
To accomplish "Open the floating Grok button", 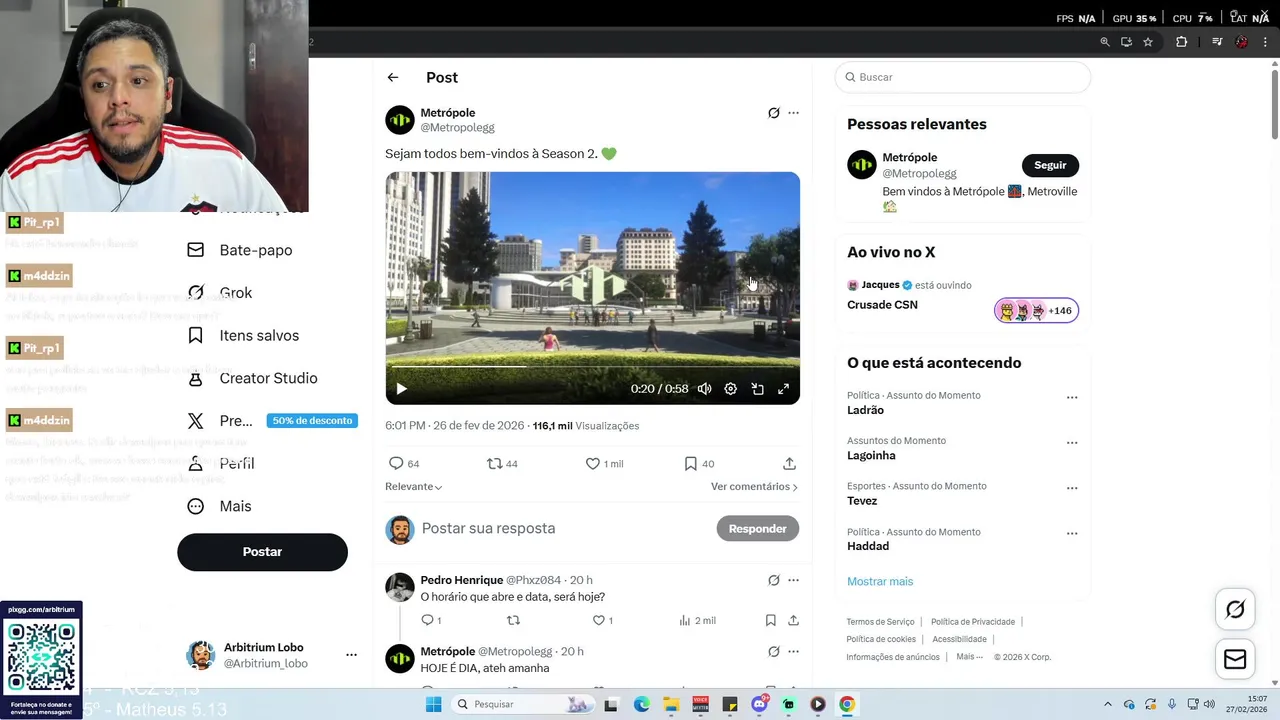I will [1235, 609].
